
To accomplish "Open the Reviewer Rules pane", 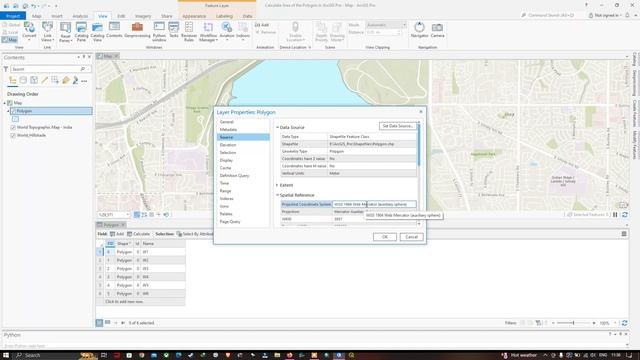I will coord(189,32).
